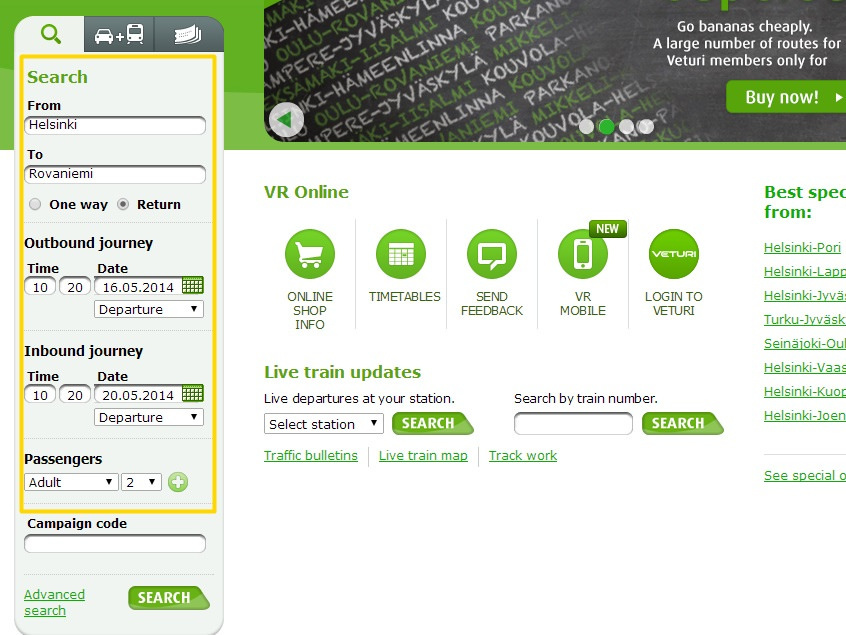Image resolution: width=846 pixels, height=635 pixels.
Task: Open passenger count dropdown
Action: 141,482
